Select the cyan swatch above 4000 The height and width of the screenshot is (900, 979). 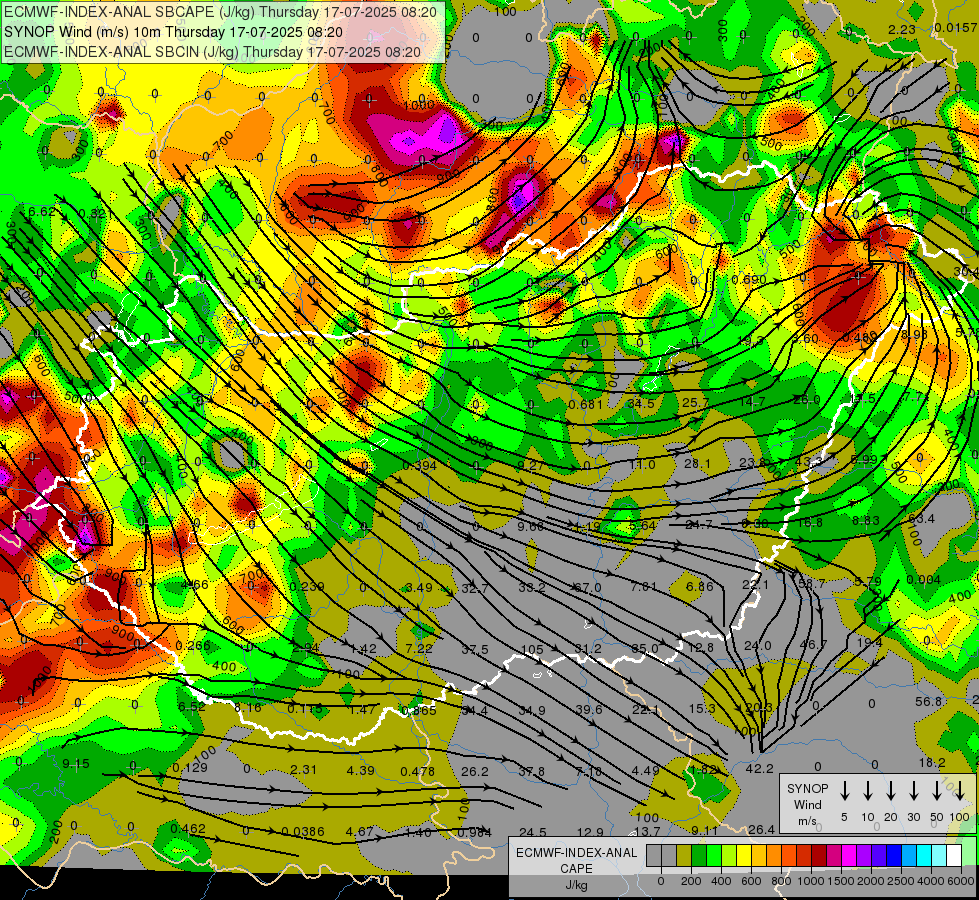tap(924, 855)
